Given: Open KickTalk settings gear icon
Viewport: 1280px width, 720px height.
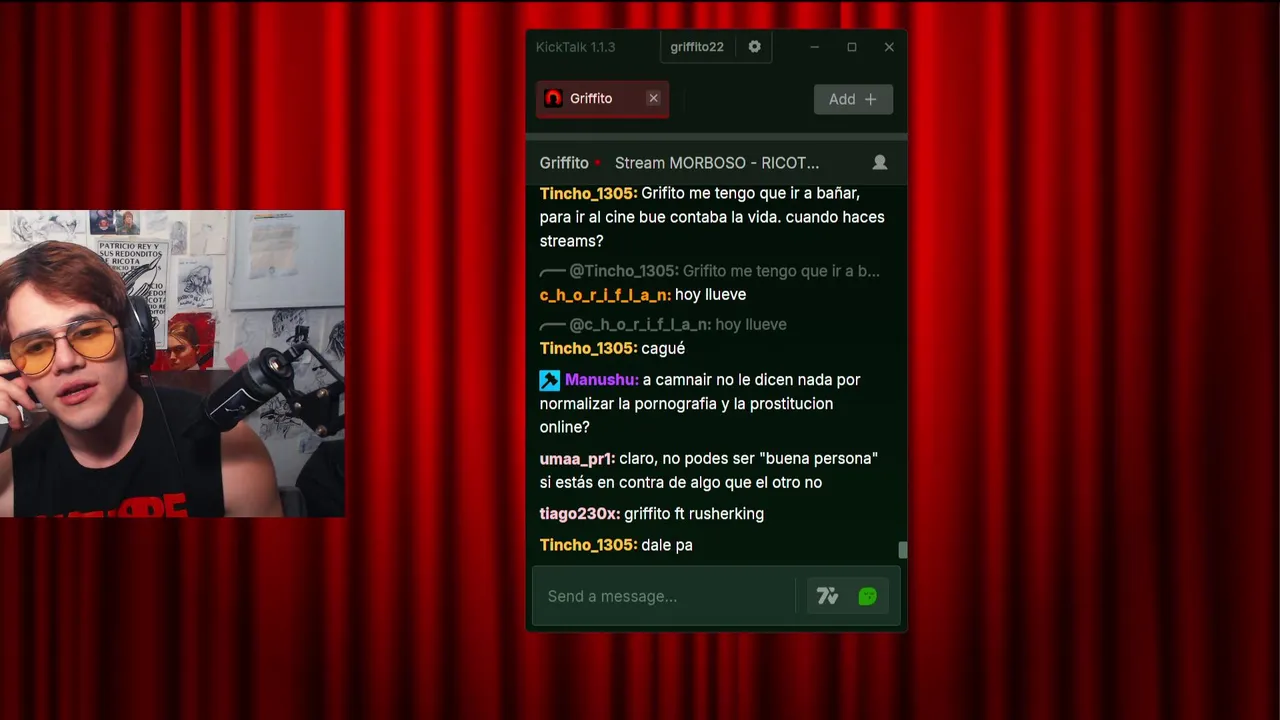Looking at the screenshot, I should tap(755, 47).
